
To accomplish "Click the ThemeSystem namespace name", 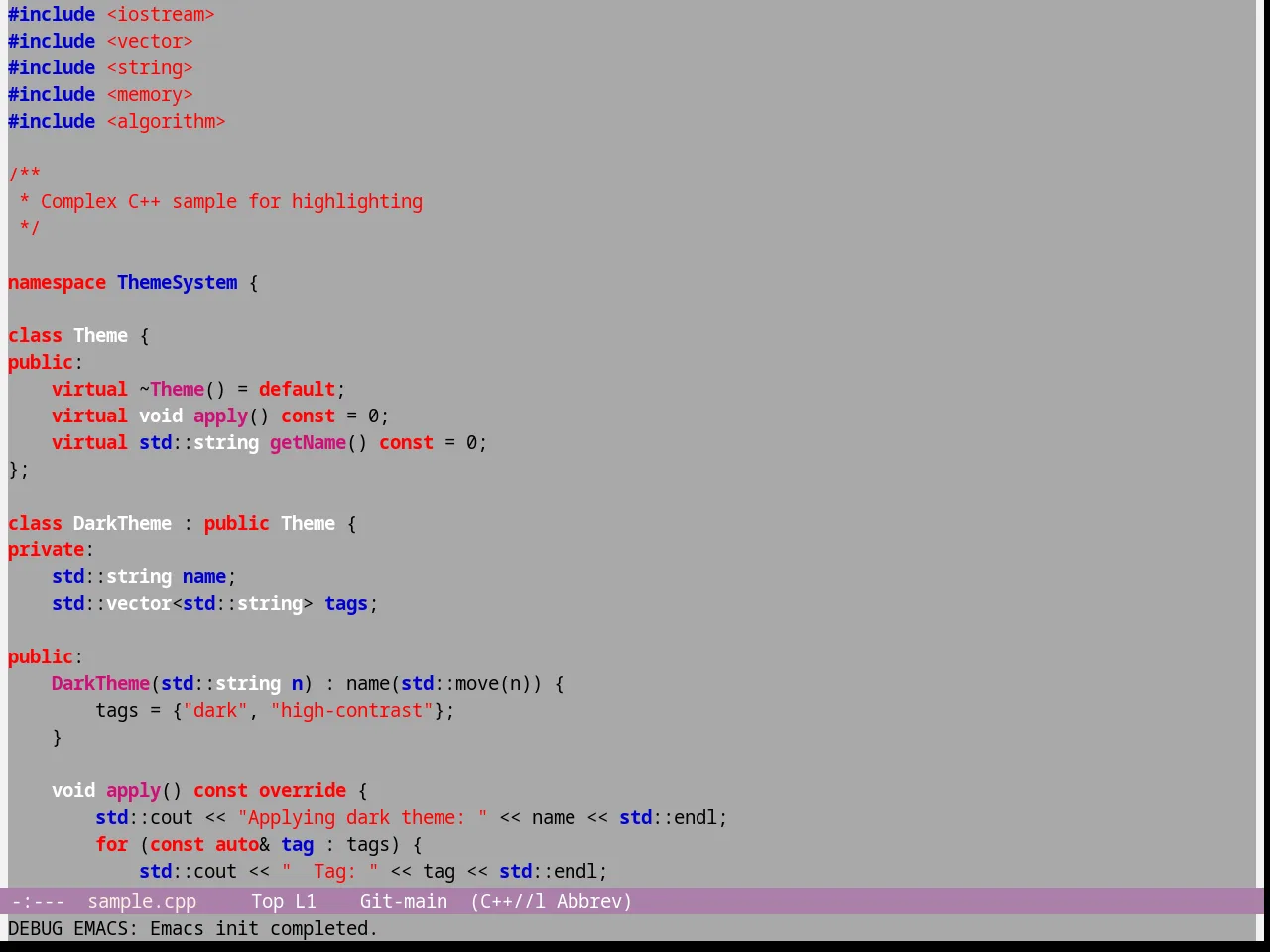I will (178, 283).
